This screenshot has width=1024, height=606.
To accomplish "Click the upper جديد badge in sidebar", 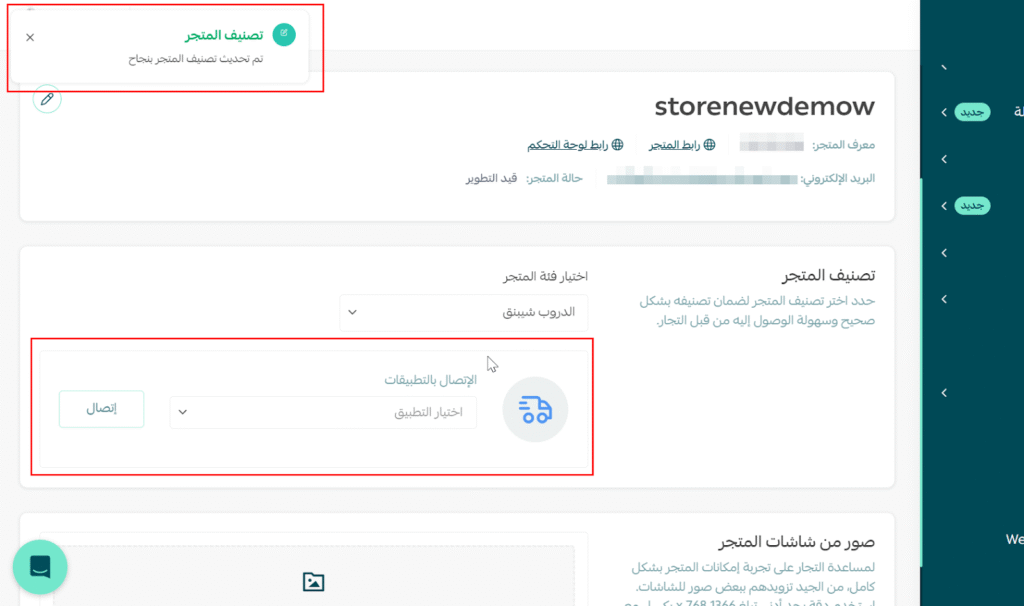I will click(x=972, y=113).
